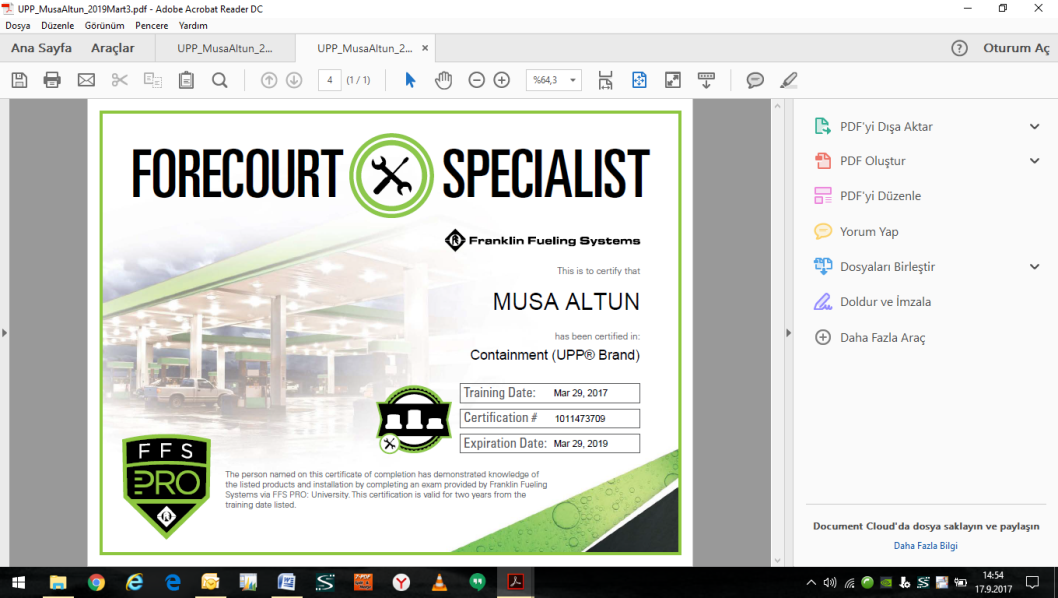Click the page number input field
1058x598 pixels.
click(329, 80)
